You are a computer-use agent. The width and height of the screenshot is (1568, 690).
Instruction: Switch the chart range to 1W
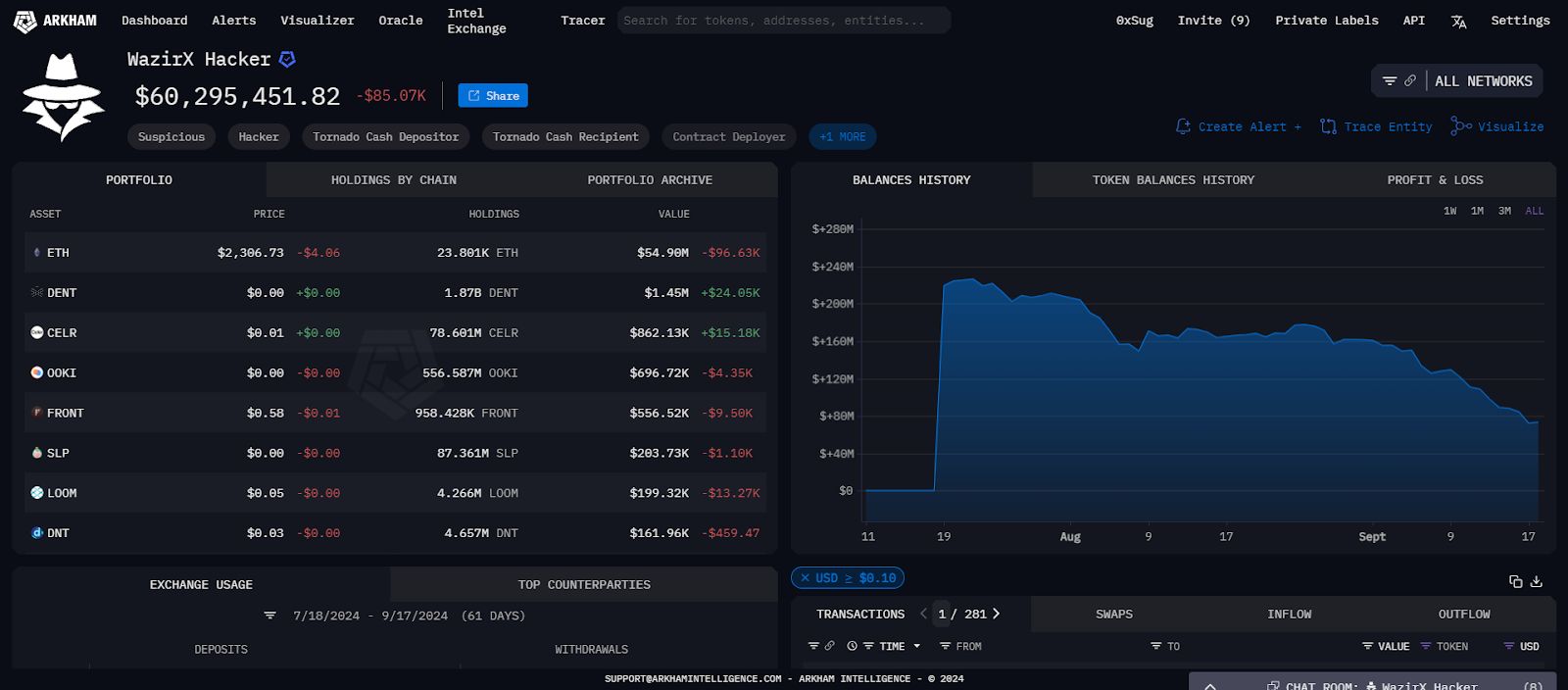click(x=1449, y=211)
